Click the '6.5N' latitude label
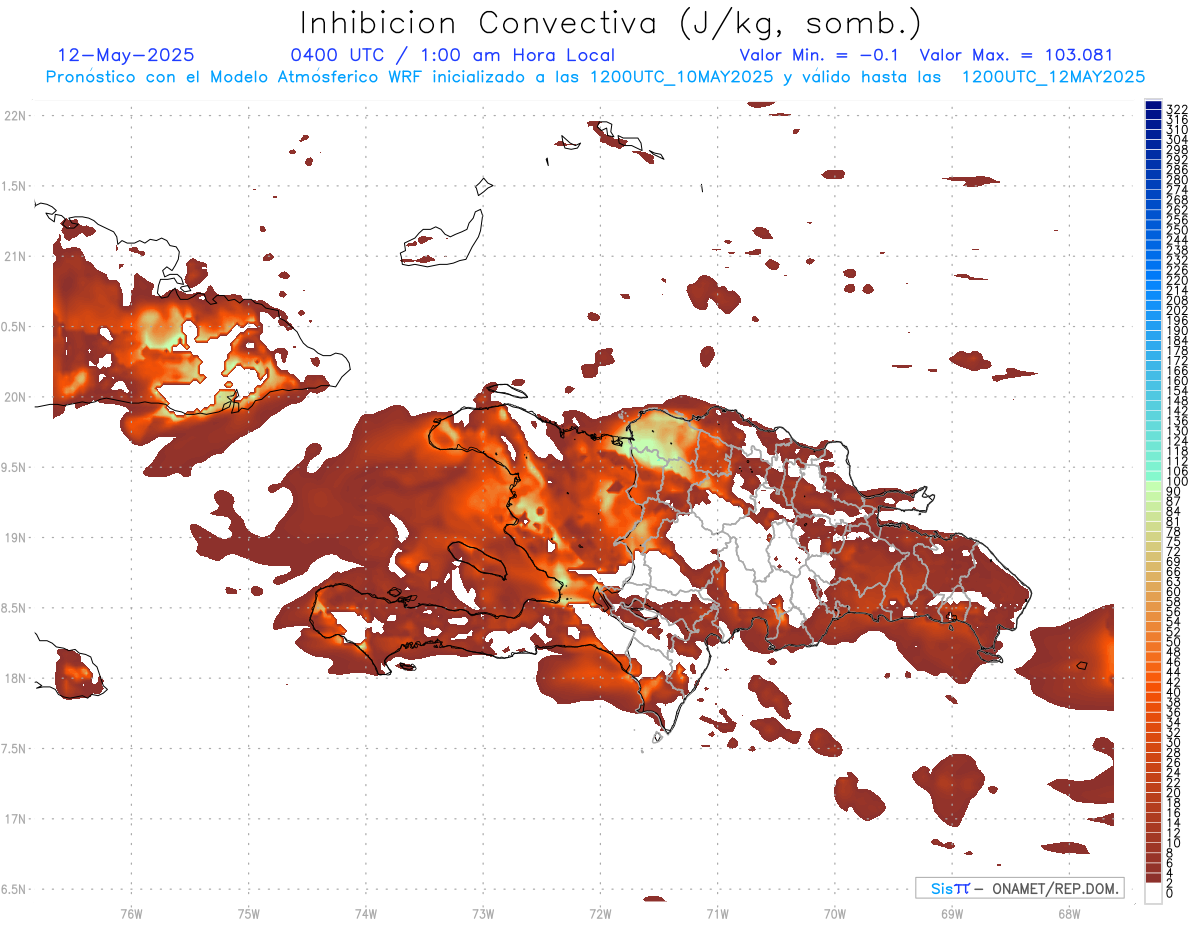 pyautogui.click(x=14, y=889)
